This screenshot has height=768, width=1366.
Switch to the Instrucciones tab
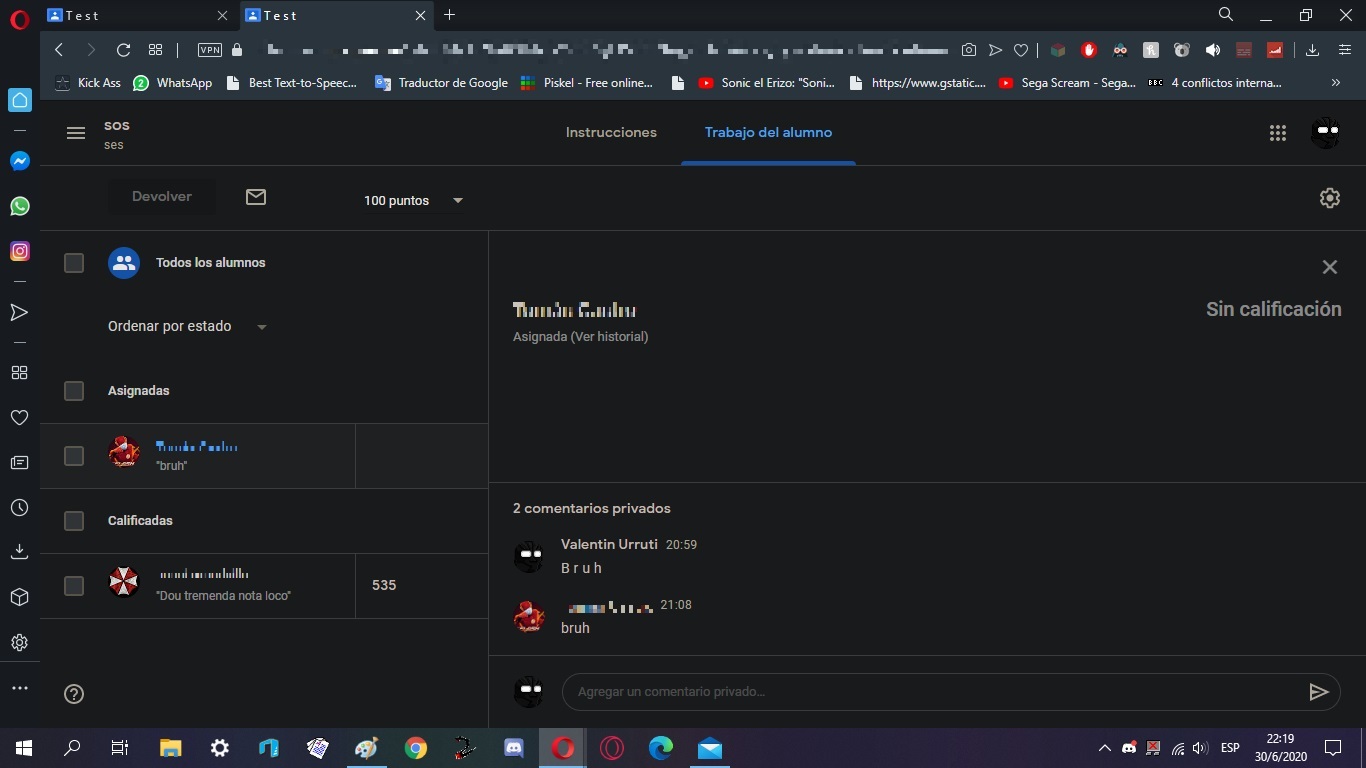tap(610, 132)
